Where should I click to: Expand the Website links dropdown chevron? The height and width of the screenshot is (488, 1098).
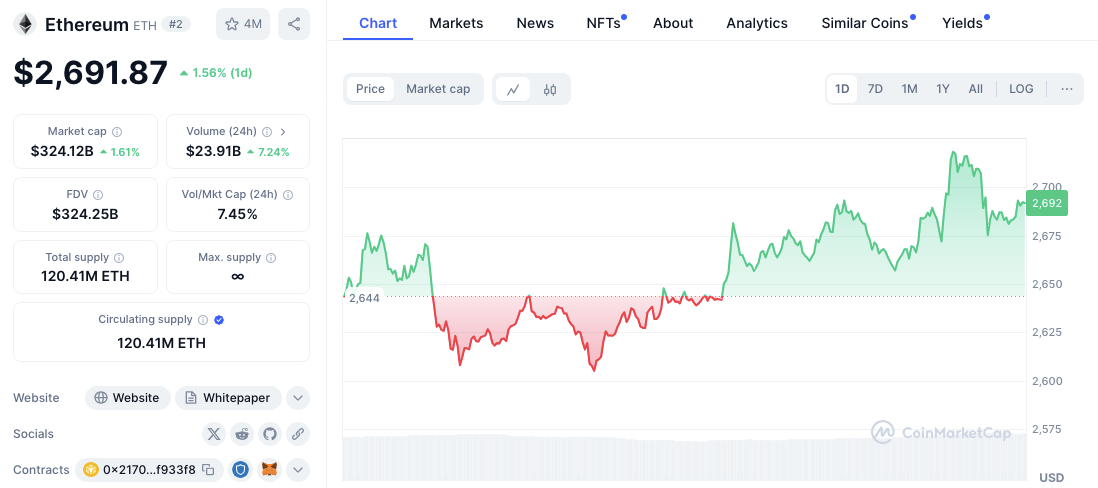point(298,398)
